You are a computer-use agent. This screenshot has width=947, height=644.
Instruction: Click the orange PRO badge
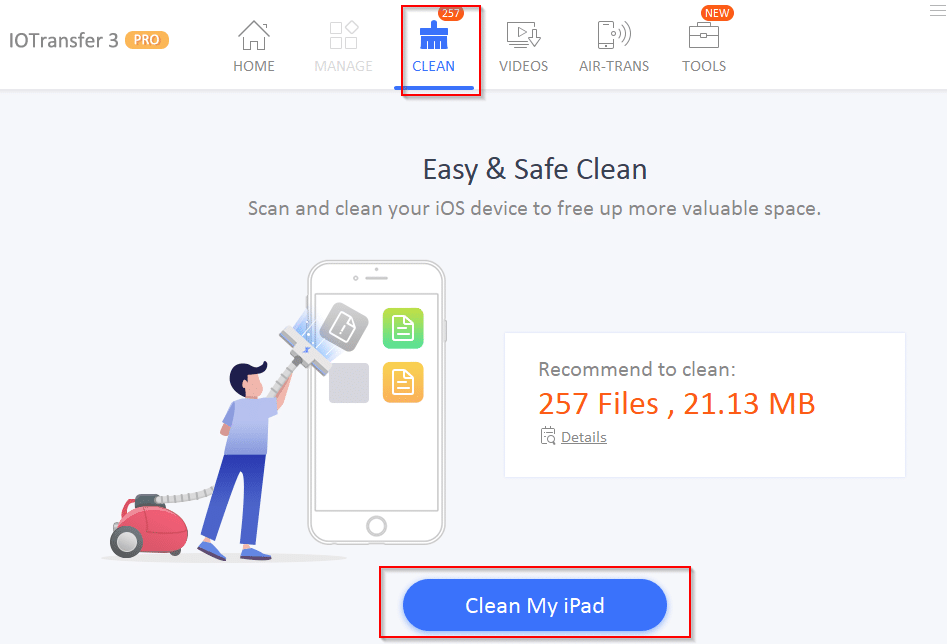click(x=147, y=40)
